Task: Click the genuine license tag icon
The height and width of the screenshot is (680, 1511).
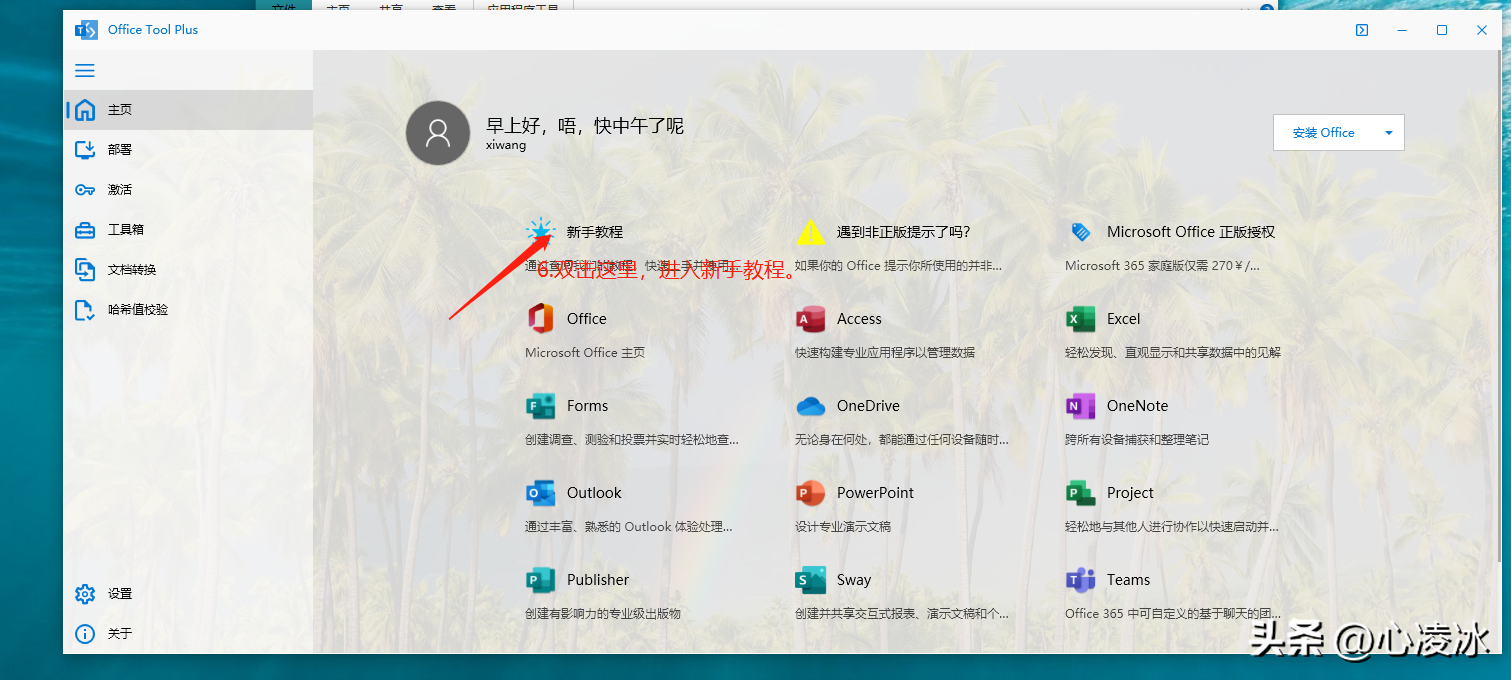Action: pyautogui.click(x=1081, y=232)
